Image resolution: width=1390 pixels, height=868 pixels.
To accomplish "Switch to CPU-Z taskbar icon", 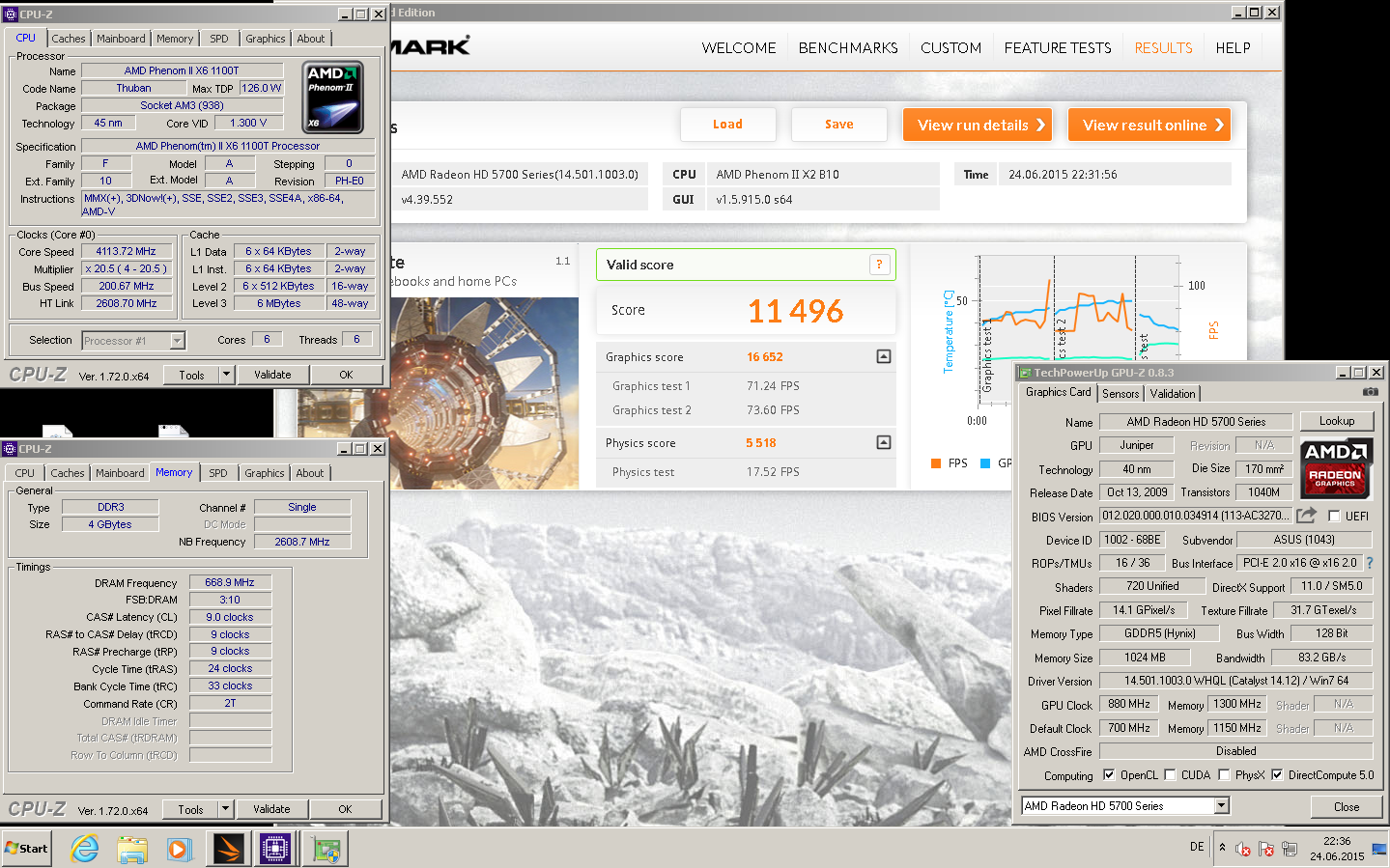I will (x=275, y=849).
